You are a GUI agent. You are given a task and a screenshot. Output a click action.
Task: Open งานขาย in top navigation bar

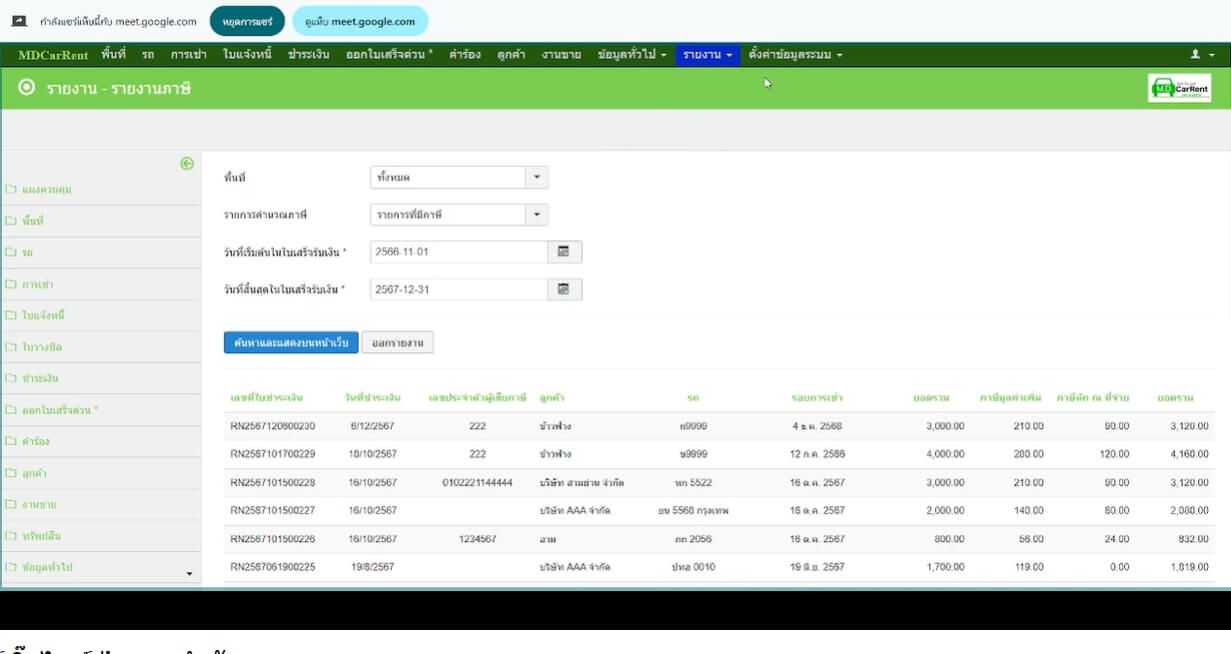561,55
